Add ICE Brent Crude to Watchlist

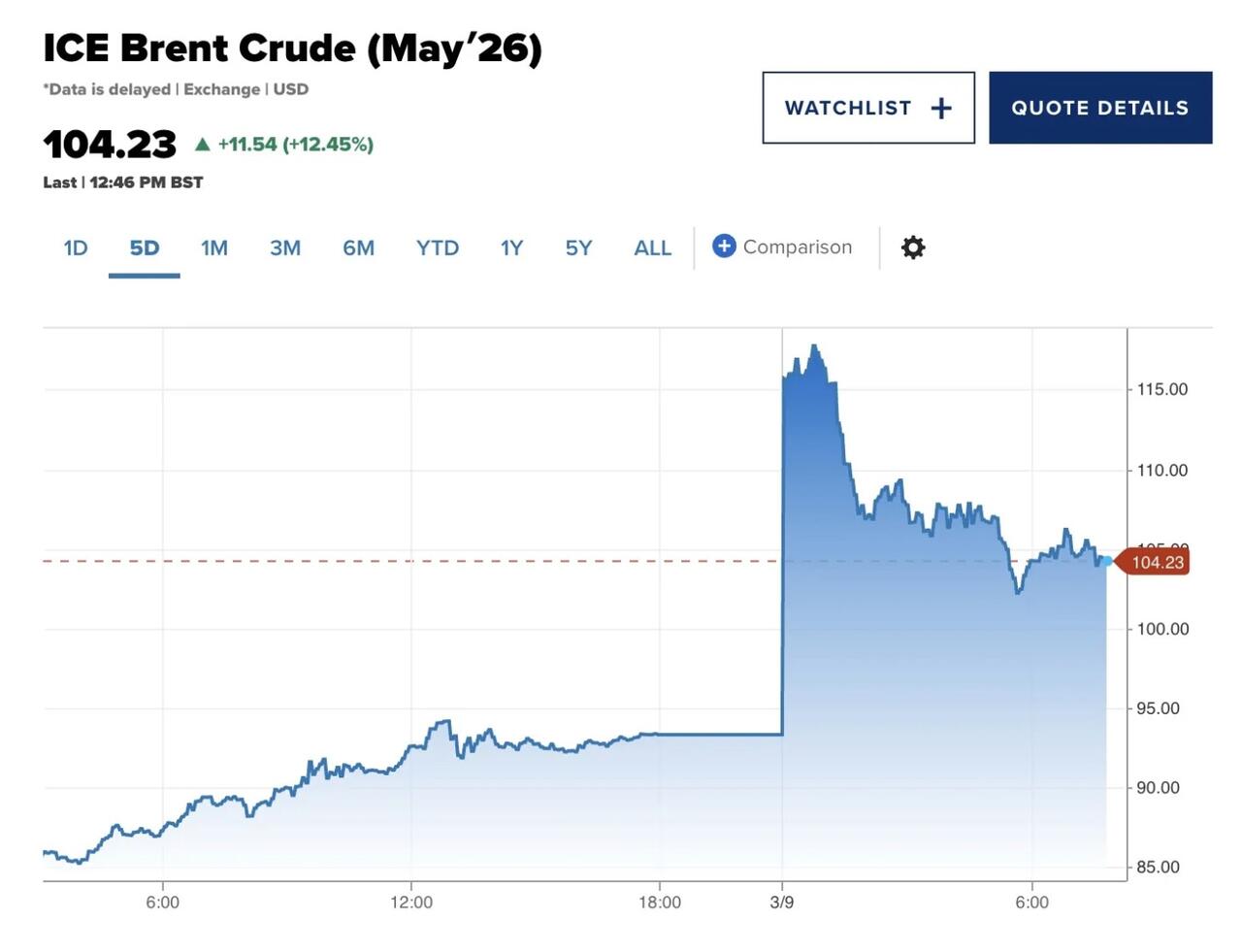click(867, 108)
